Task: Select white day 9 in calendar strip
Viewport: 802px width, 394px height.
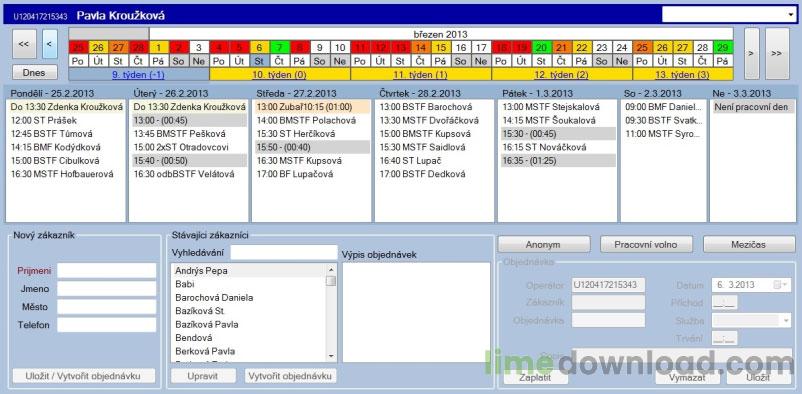Action: pos(320,48)
